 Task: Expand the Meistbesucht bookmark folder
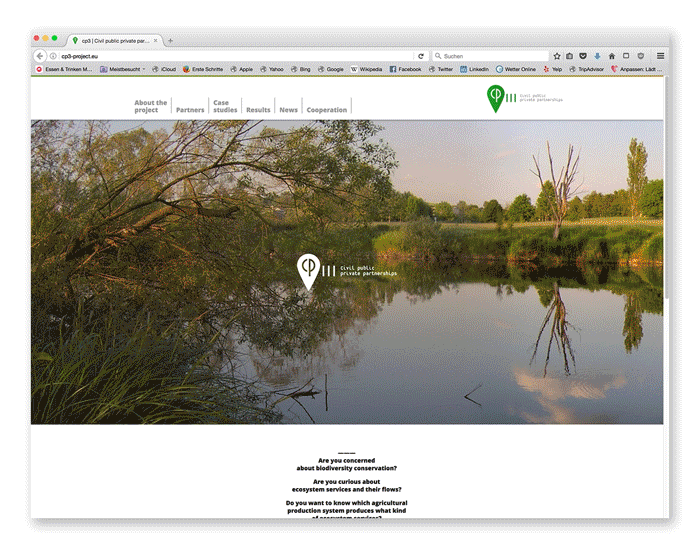click(123, 69)
